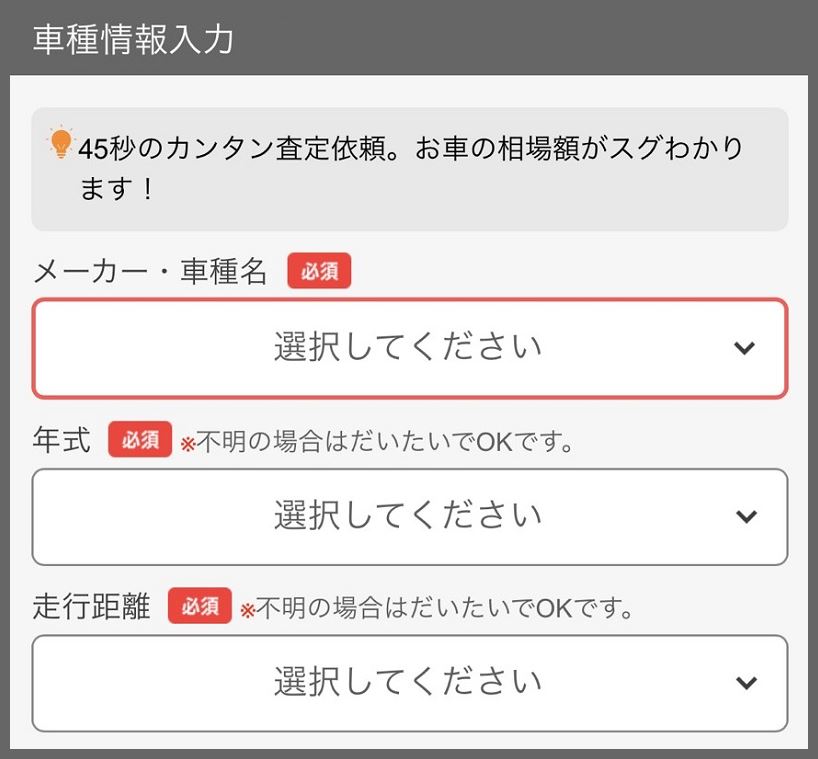Click the ます！ text ending the tip
The width and height of the screenshot is (818, 759).
tap(117, 189)
